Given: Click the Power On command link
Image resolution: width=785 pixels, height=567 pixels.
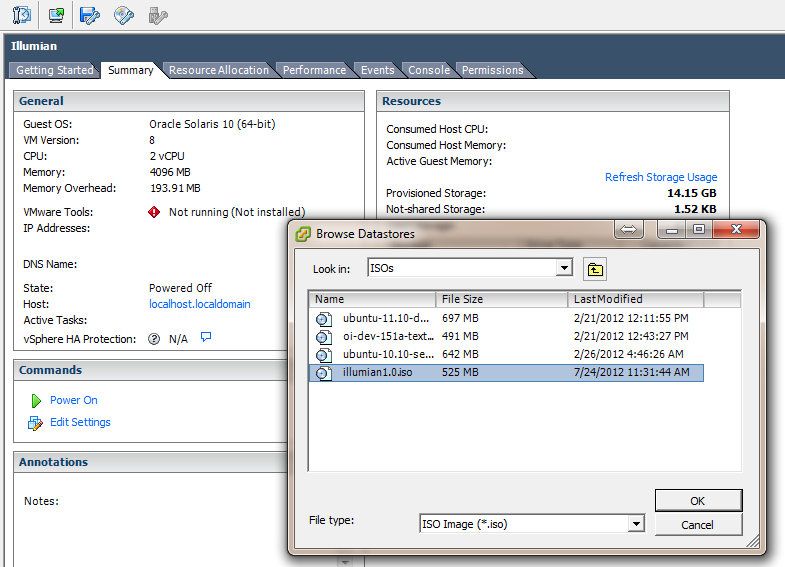Looking at the screenshot, I should pos(74,400).
